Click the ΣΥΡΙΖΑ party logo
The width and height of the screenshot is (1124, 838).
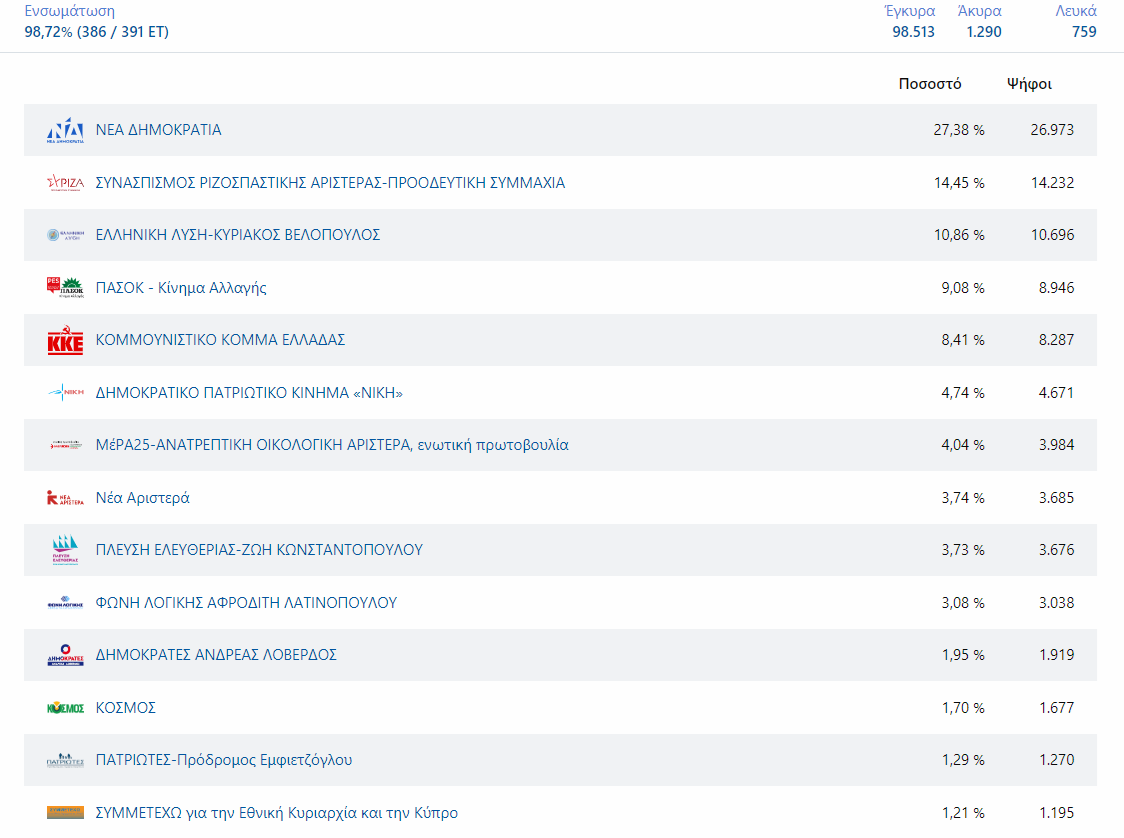65,183
